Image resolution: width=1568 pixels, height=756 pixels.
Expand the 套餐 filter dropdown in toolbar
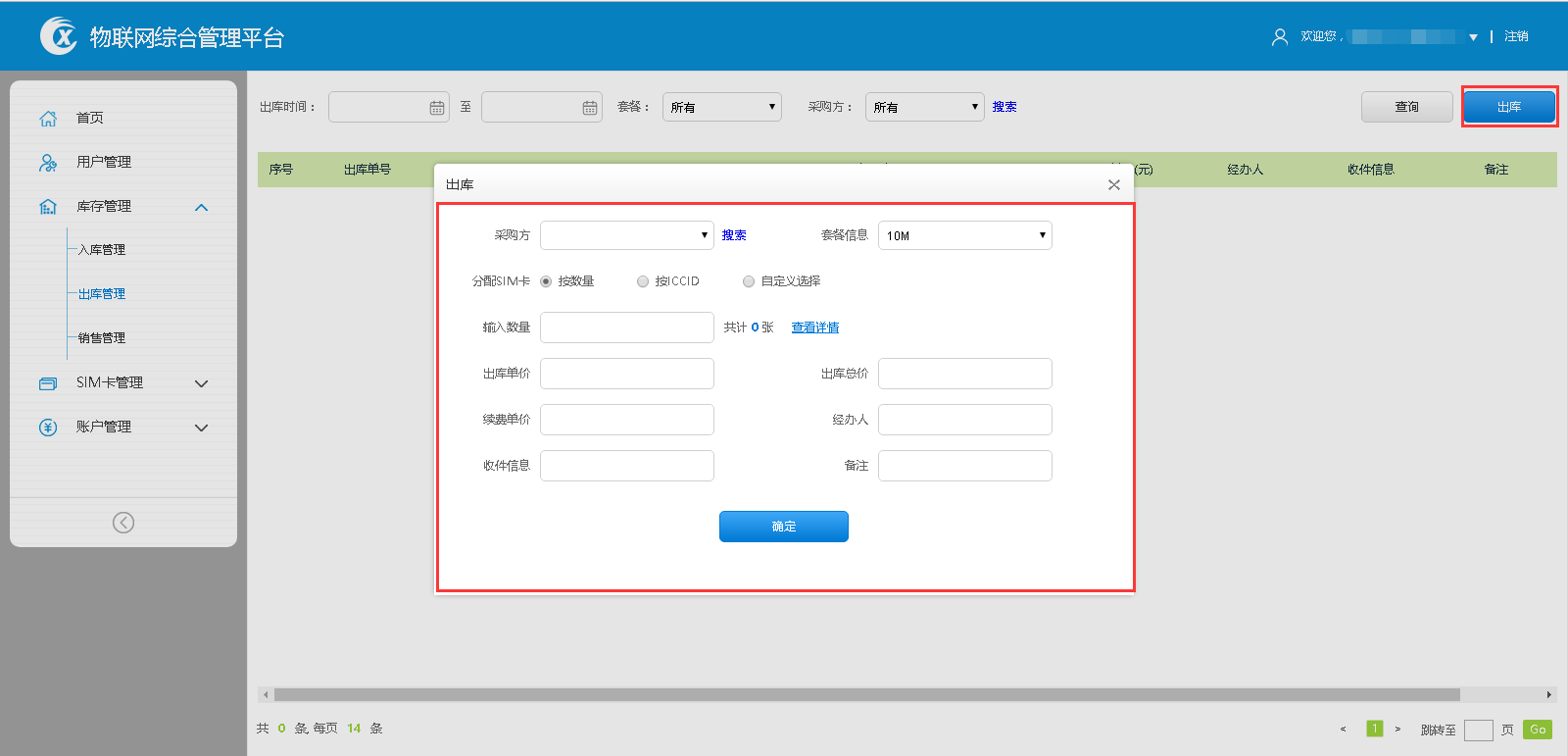(x=721, y=107)
